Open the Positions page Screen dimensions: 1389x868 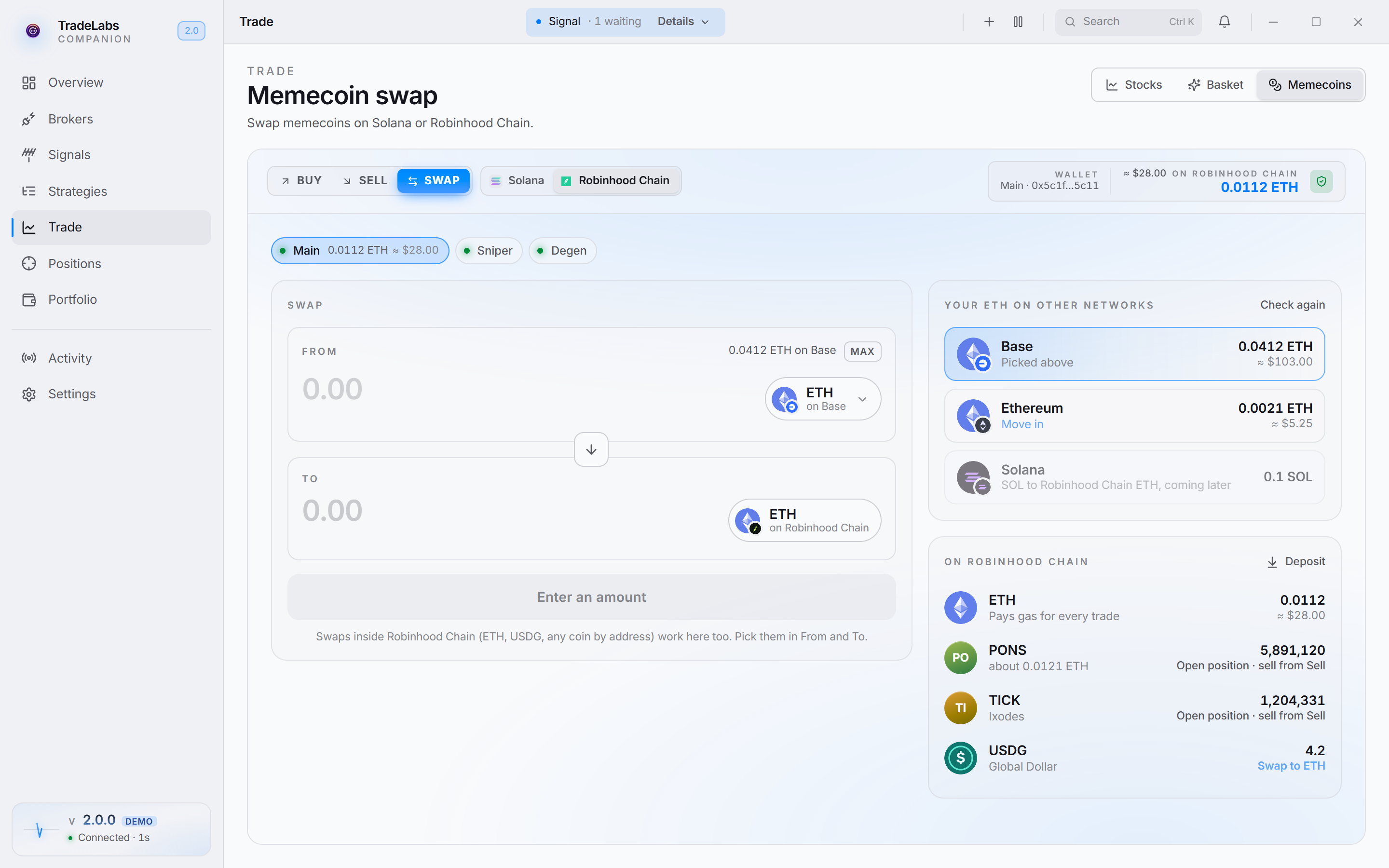[111, 263]
